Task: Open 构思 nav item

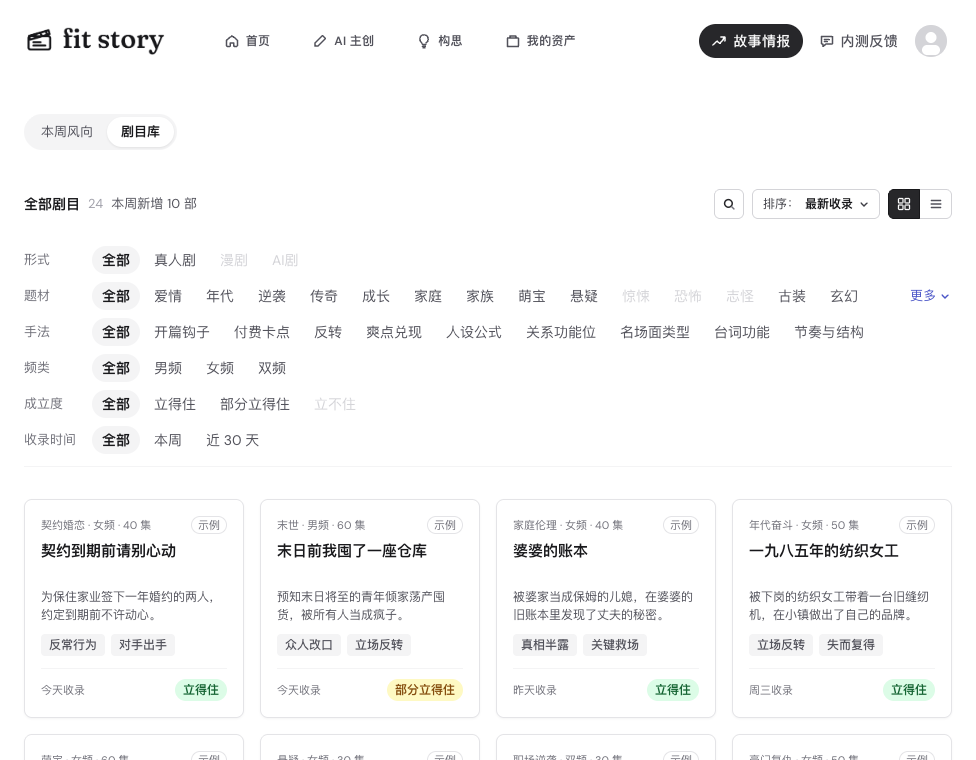Action: point(440,41)
